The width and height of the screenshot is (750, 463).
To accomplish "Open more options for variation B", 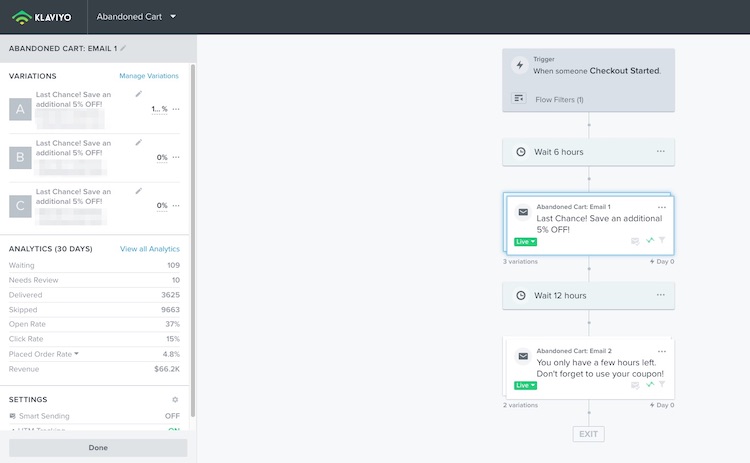I will coord(176,157).
